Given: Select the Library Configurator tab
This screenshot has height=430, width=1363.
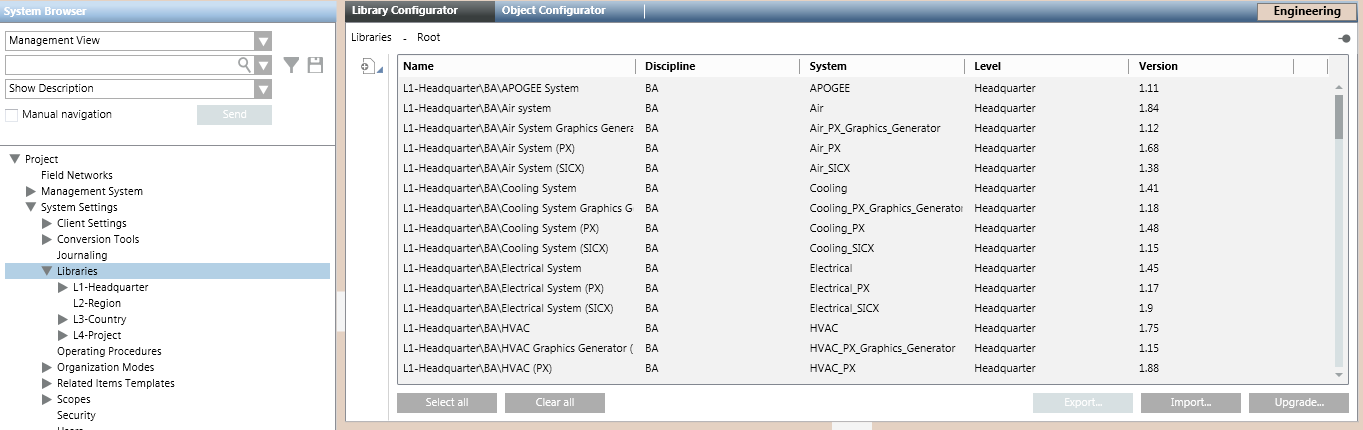Looking at the screenshot, I should click(x=405, y=11).
